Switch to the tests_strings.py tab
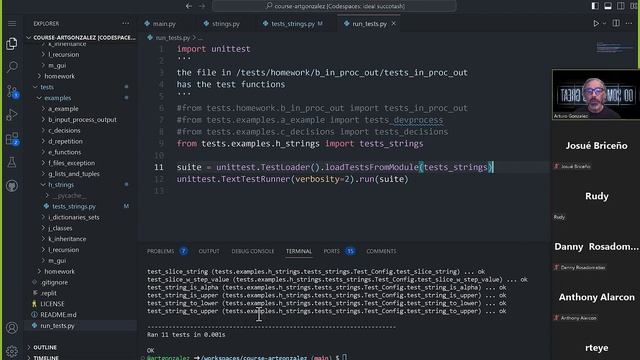Screen dimensions: 640x360 pos(293,24)
